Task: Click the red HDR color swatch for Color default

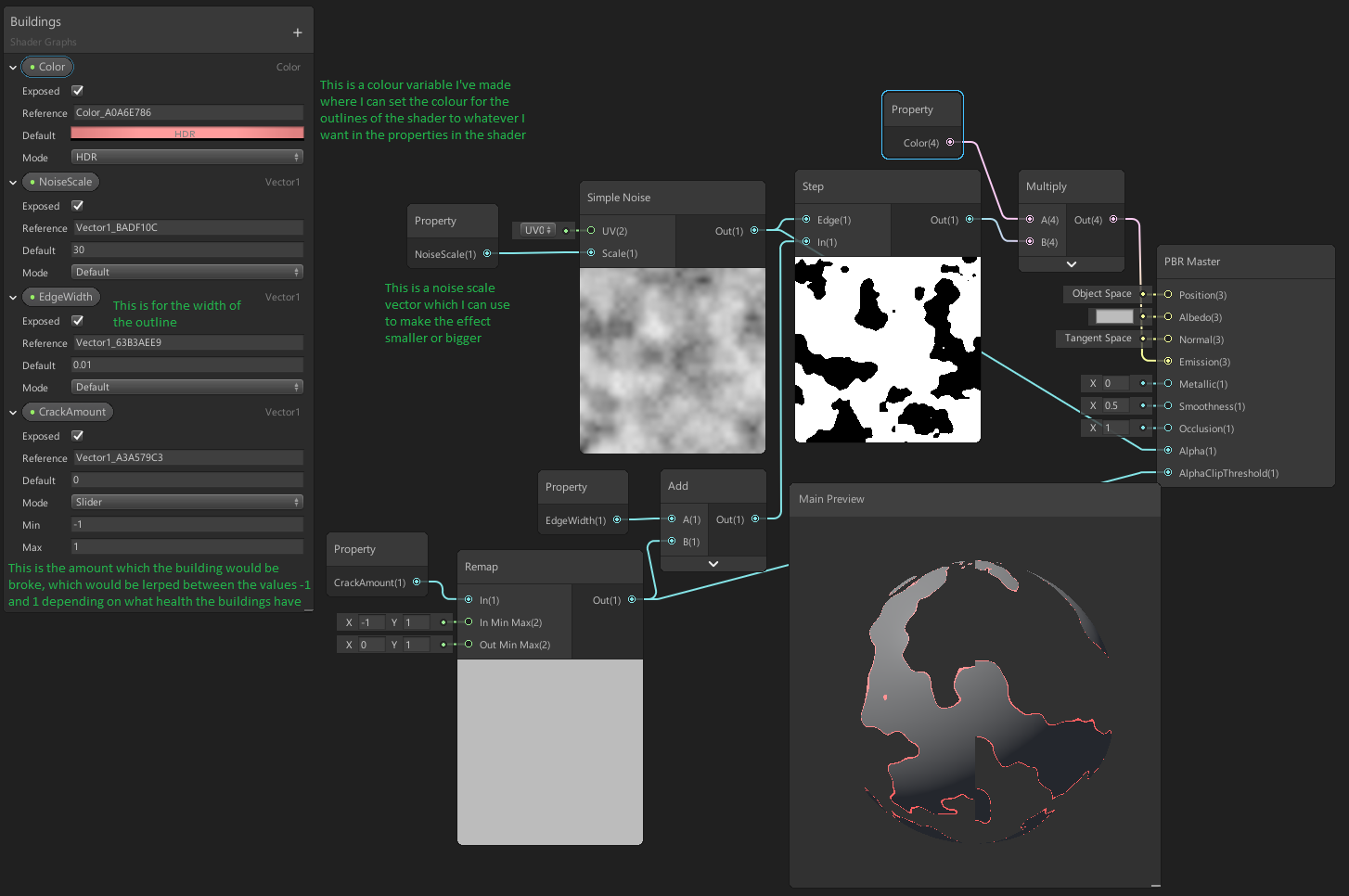Action: (186, 134)
